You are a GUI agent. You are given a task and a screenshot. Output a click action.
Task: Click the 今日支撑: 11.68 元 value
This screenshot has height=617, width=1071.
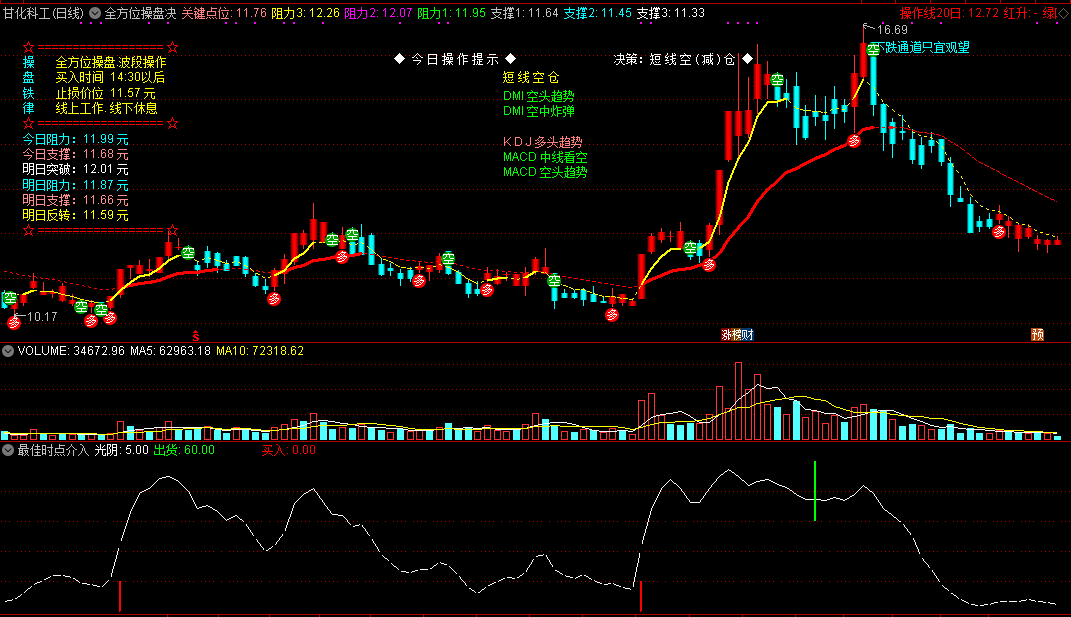pos(75,154)
